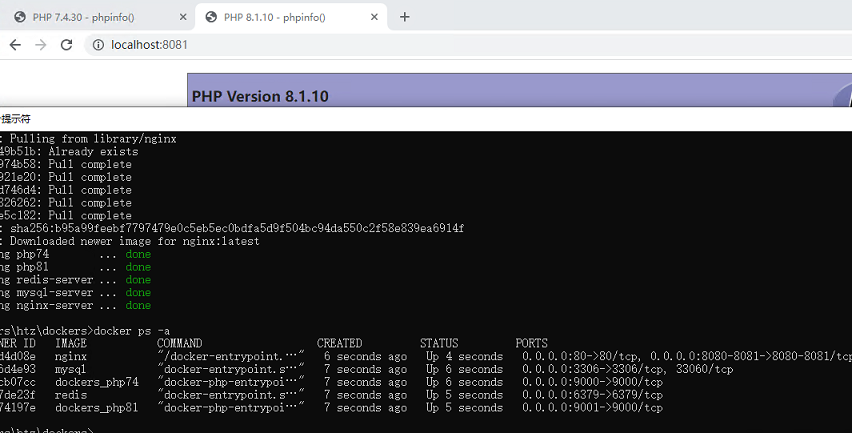Click the browser forward arrow
The height and width of the screenshot is (433, 852).
point(41,45)
